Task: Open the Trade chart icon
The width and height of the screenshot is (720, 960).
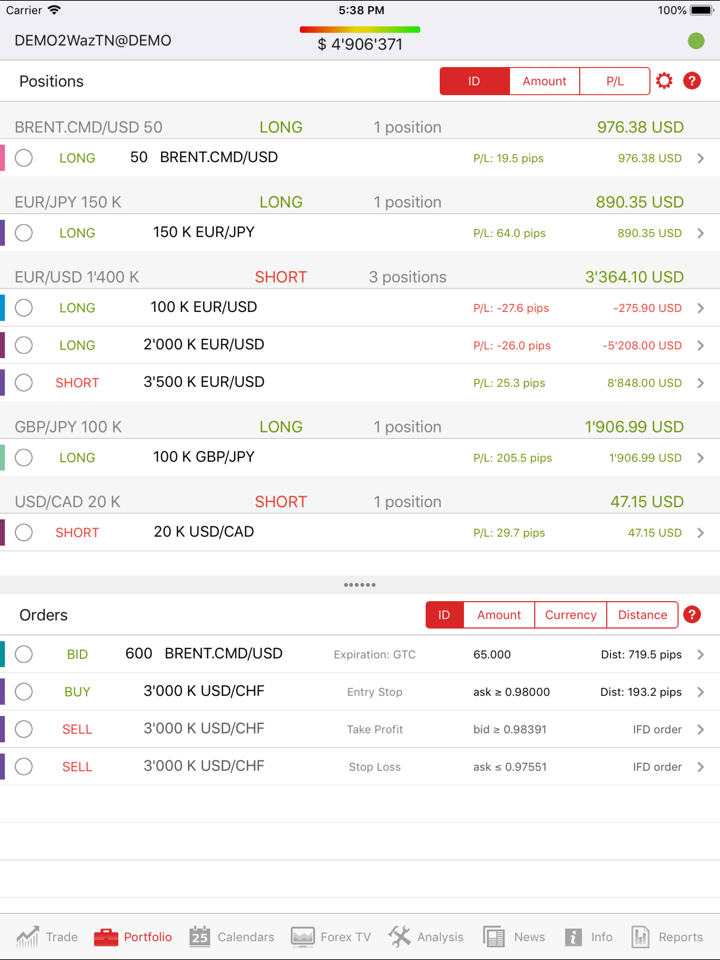Action: (x=28, y=937)
